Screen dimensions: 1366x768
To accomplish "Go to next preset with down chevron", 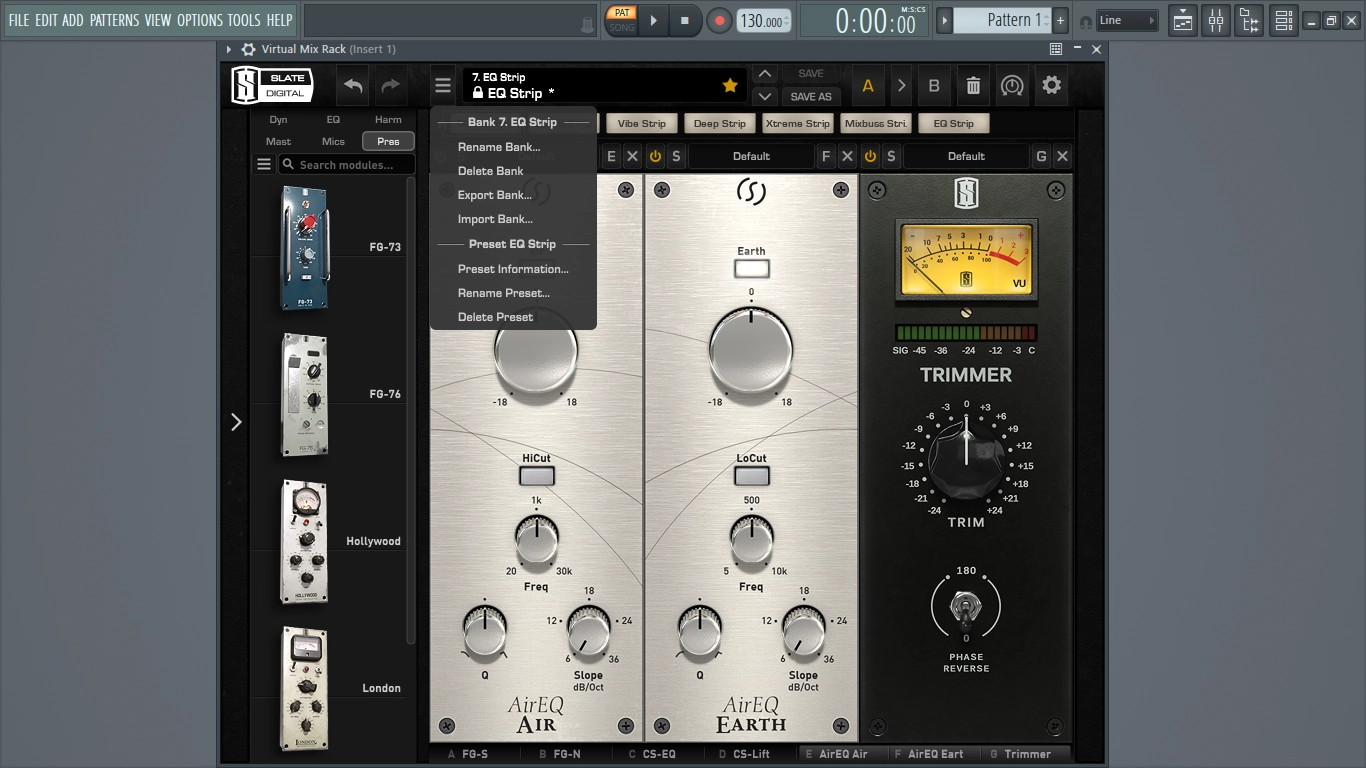I will [x=764, y=97].
